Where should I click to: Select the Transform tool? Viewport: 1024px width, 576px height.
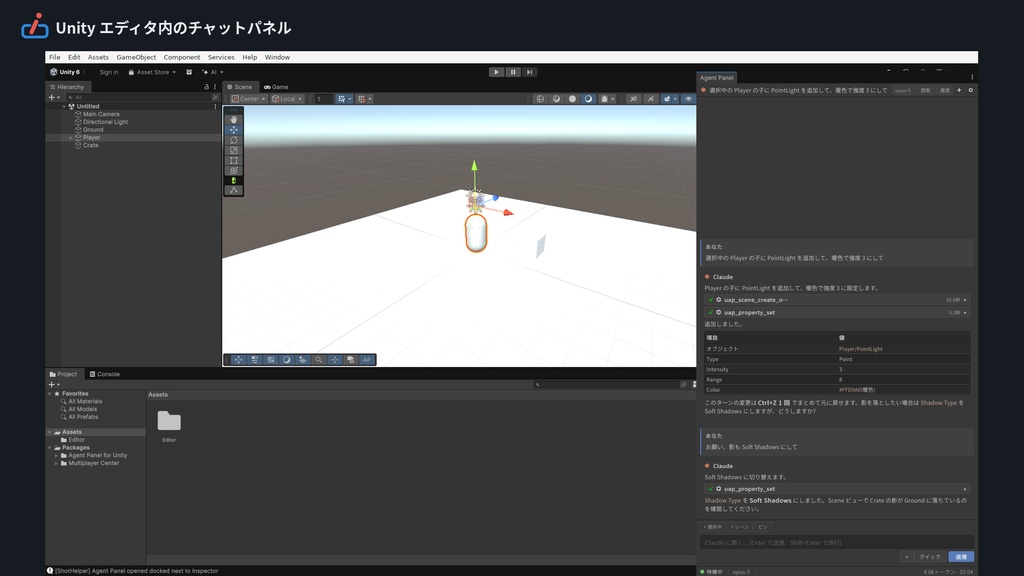234,170
